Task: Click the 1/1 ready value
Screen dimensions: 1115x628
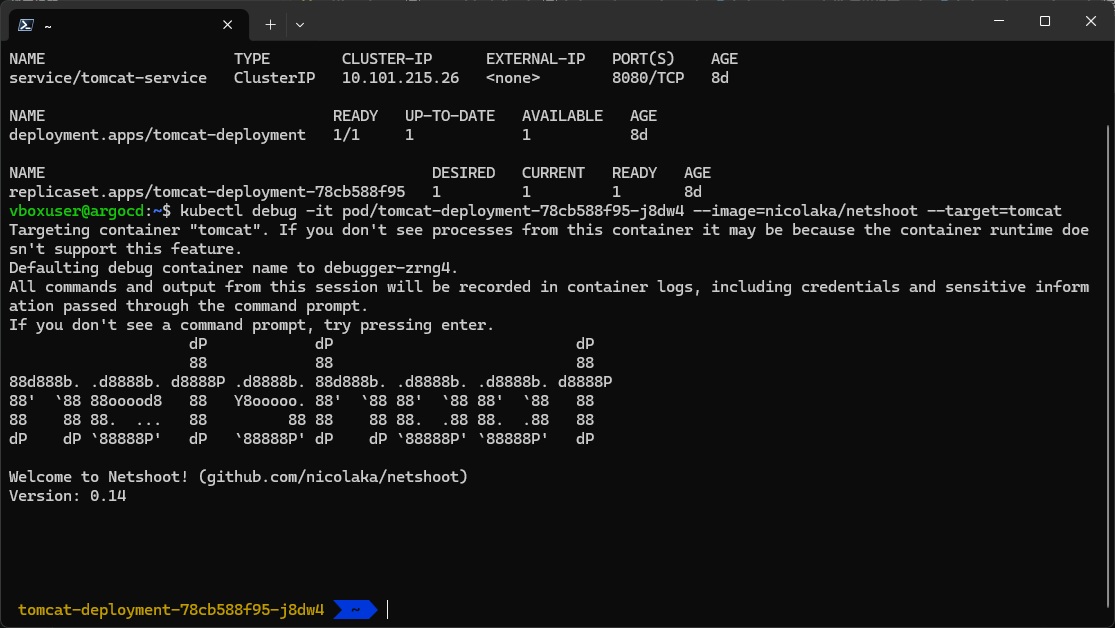Action: click(x=346, y=135)
